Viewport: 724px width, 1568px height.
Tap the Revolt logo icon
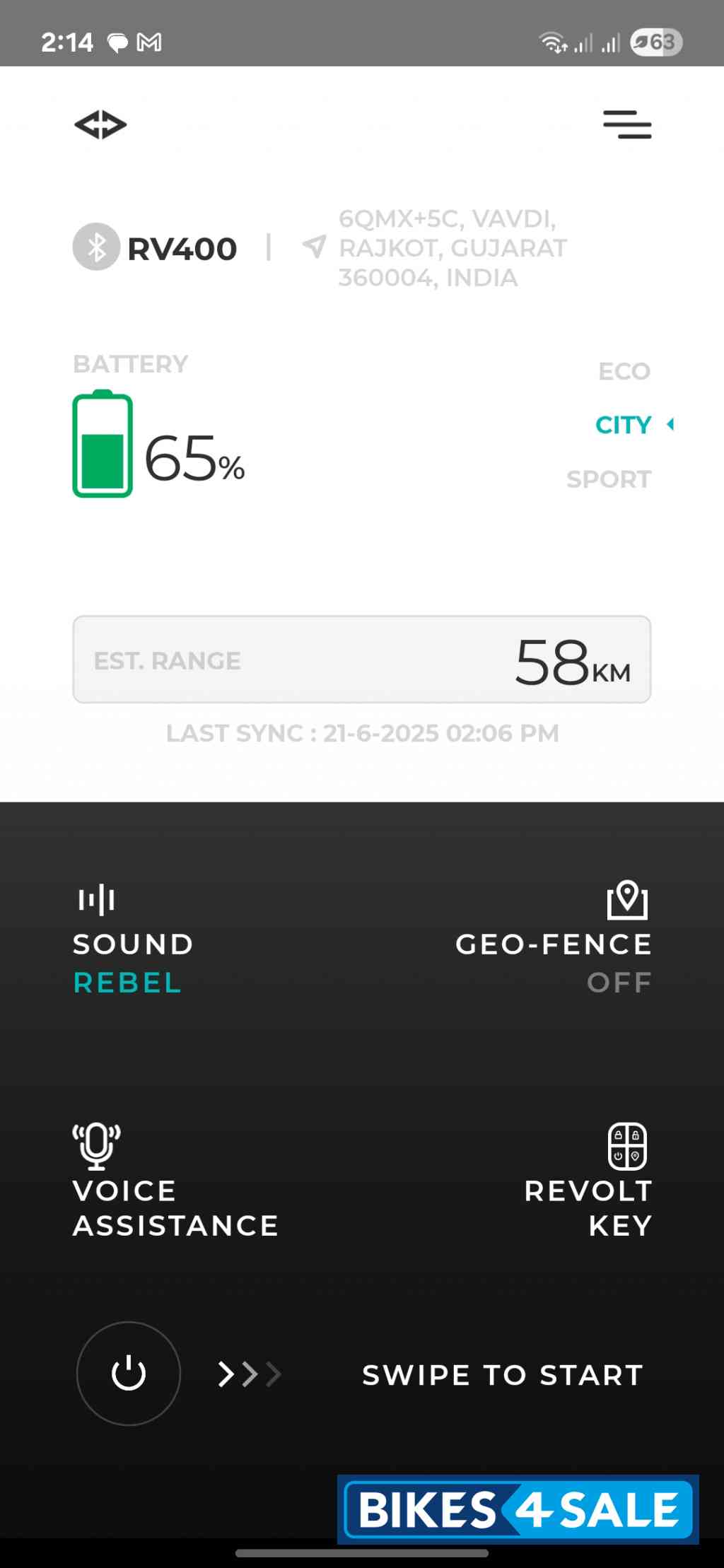pos(100,125)
